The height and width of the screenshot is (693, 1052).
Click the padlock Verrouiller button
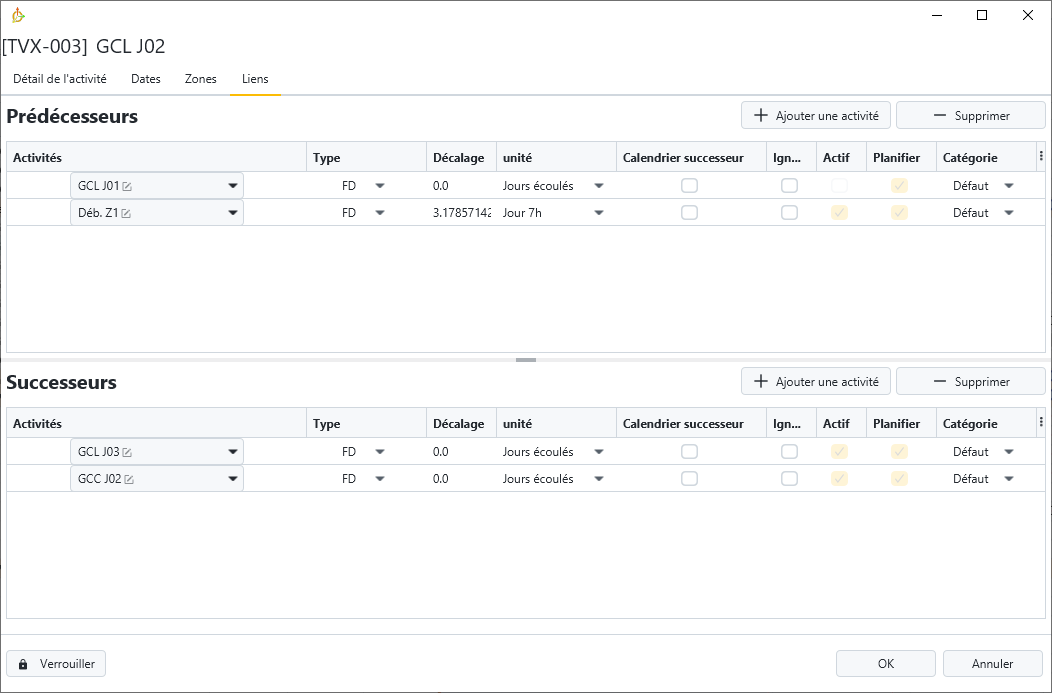(x=56, y=663)
